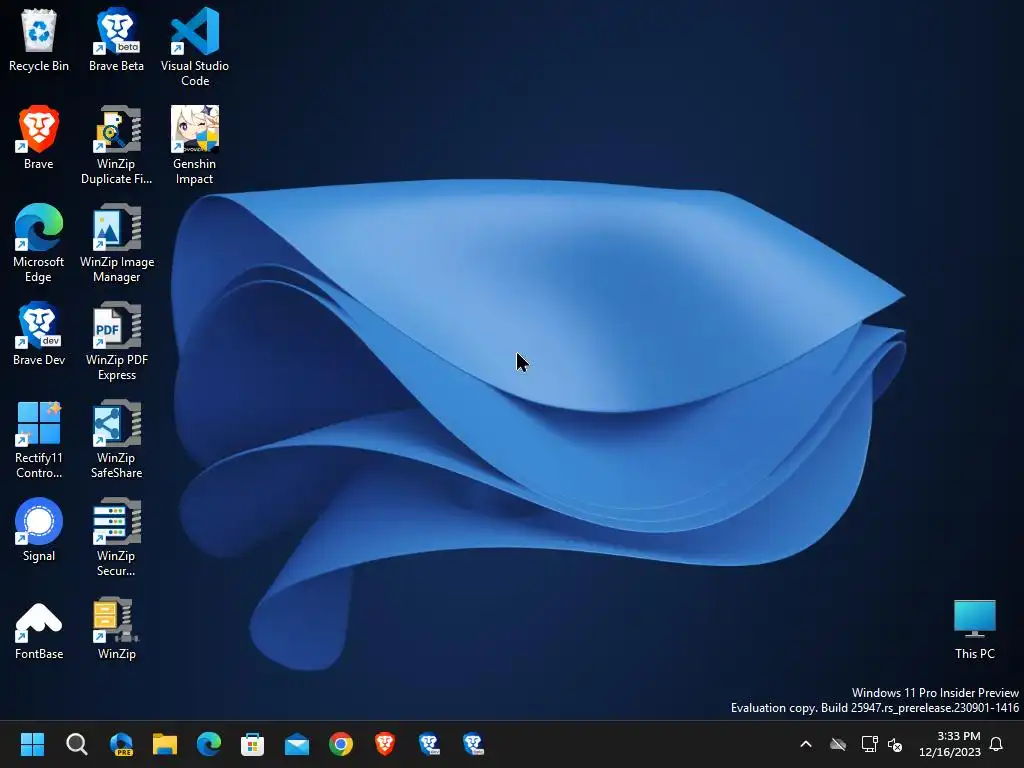This screenshot has height=768, width=1024.
Task: Select the Recycle Bin desktop icon
Action: pos(39,40)
